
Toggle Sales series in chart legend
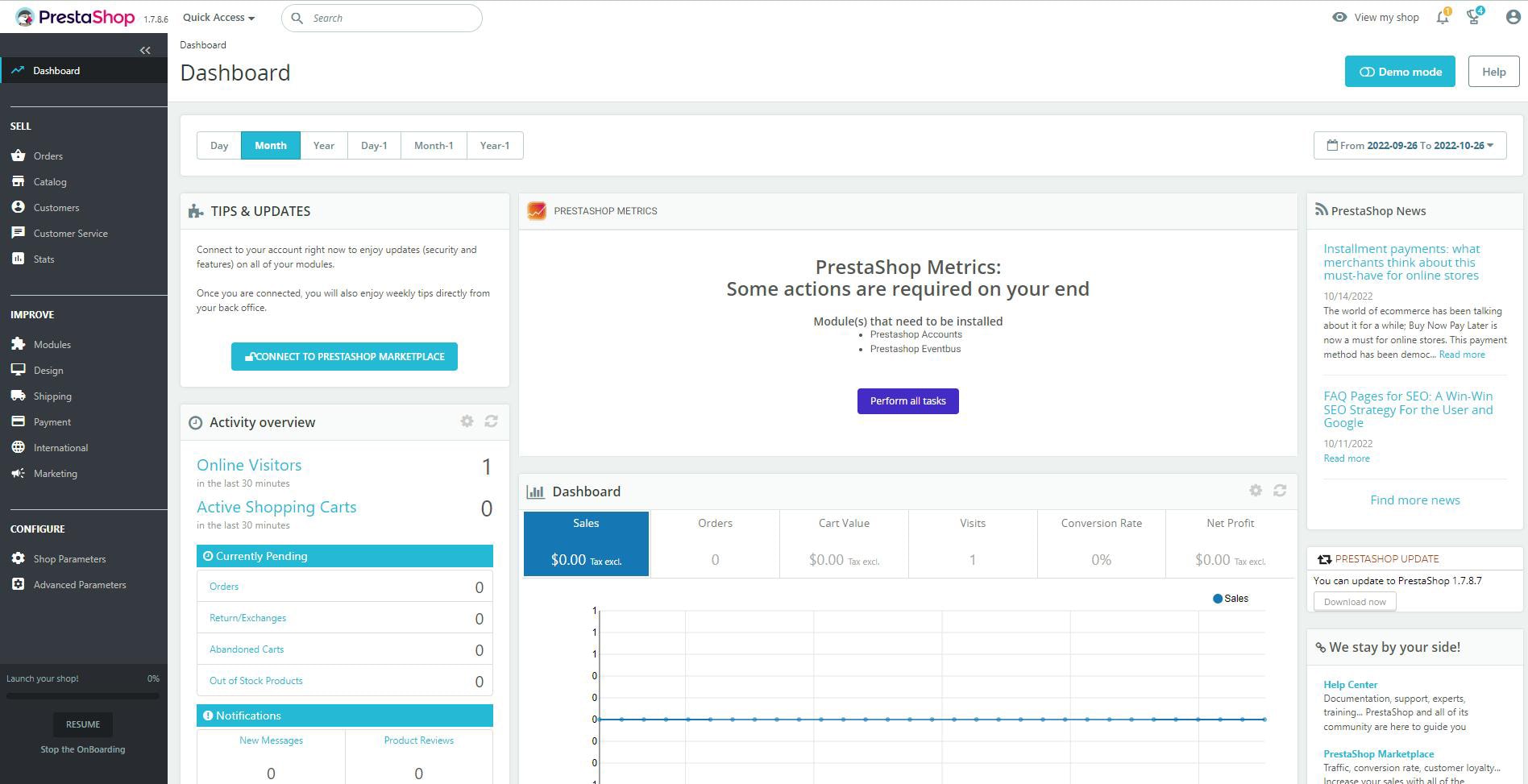(x=1230, y=599)
